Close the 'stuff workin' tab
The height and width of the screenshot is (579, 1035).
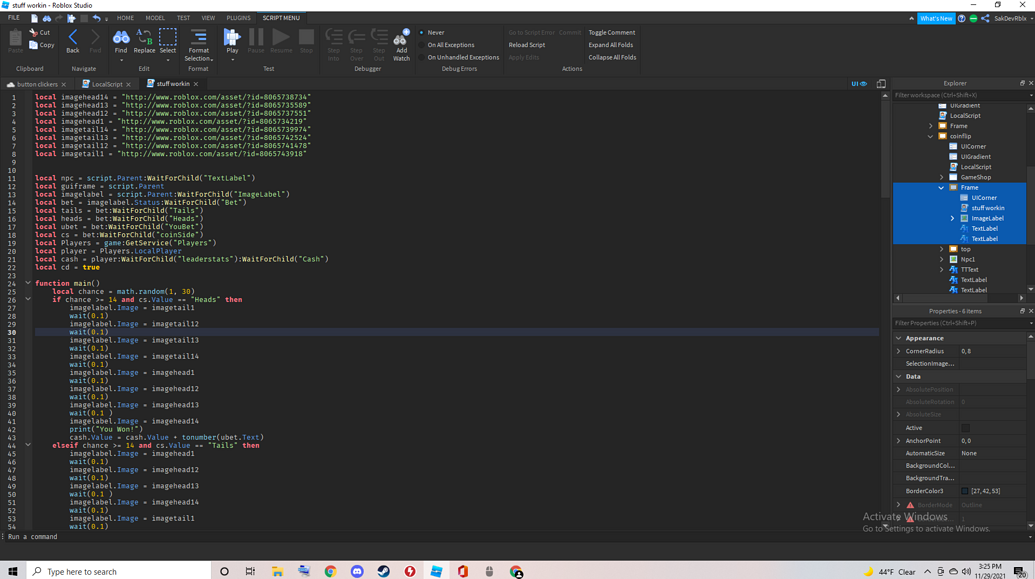point(196,84)
